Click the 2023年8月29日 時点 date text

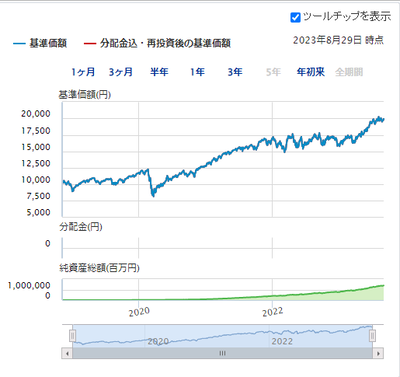pos(338,40)
